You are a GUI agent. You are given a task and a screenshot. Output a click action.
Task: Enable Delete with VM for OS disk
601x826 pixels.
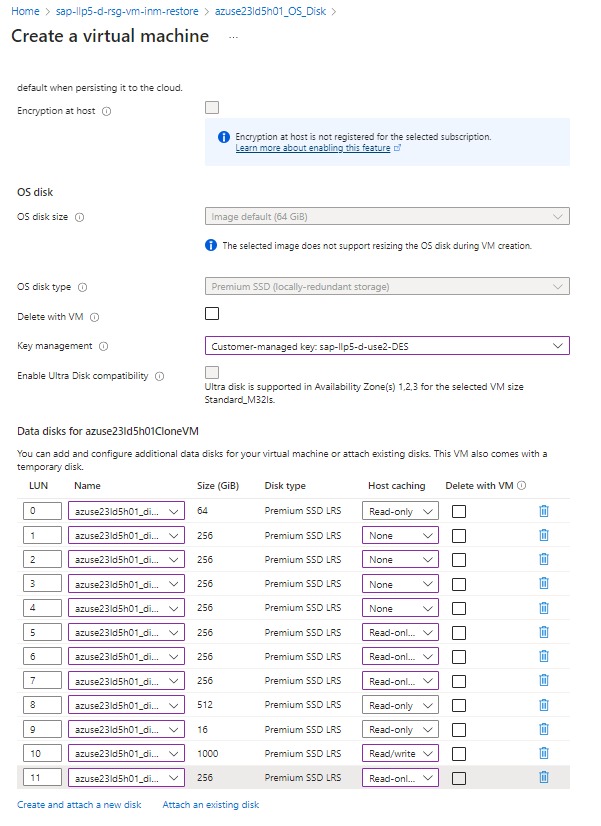click(211, 314)
